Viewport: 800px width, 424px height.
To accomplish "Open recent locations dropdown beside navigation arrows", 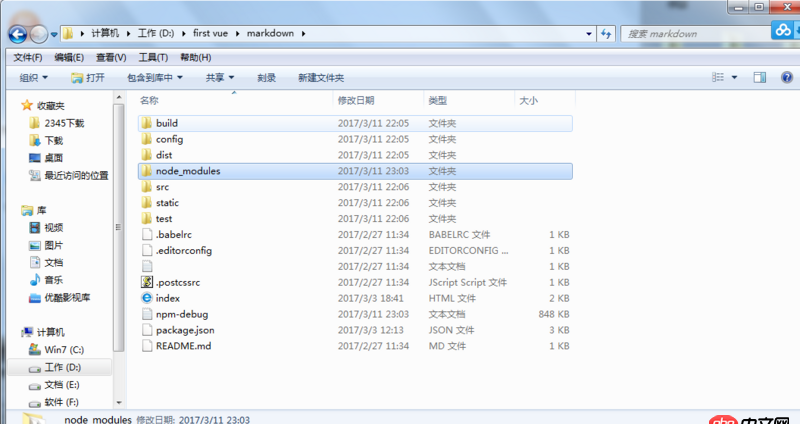I will 54,35.
